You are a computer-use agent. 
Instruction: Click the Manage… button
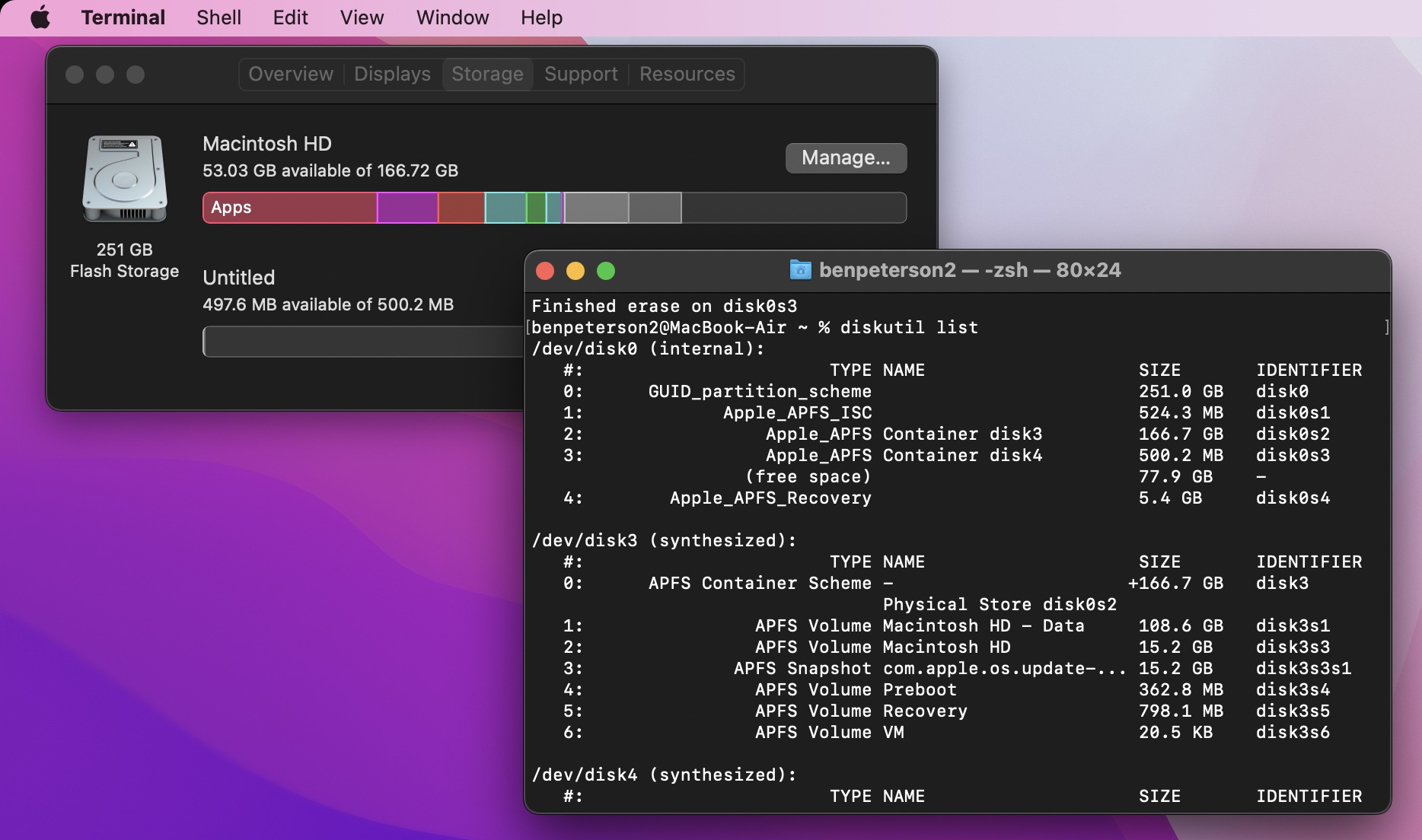coord(846,157)
